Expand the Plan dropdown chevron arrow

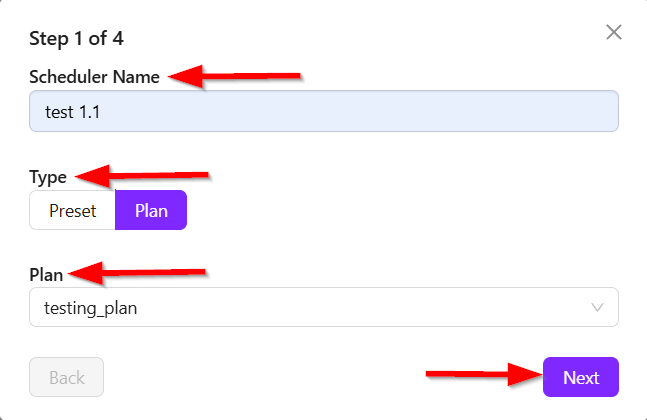pos(599,308)
